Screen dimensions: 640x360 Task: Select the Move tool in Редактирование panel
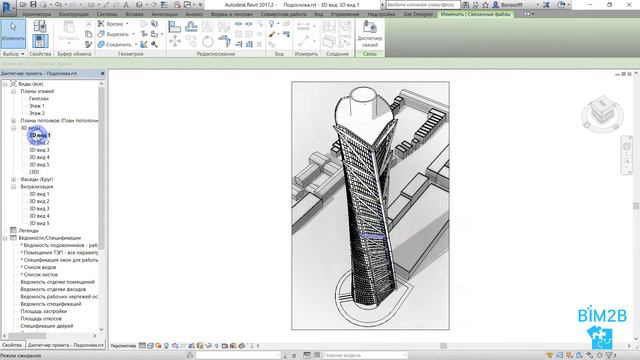coord(175,41)
